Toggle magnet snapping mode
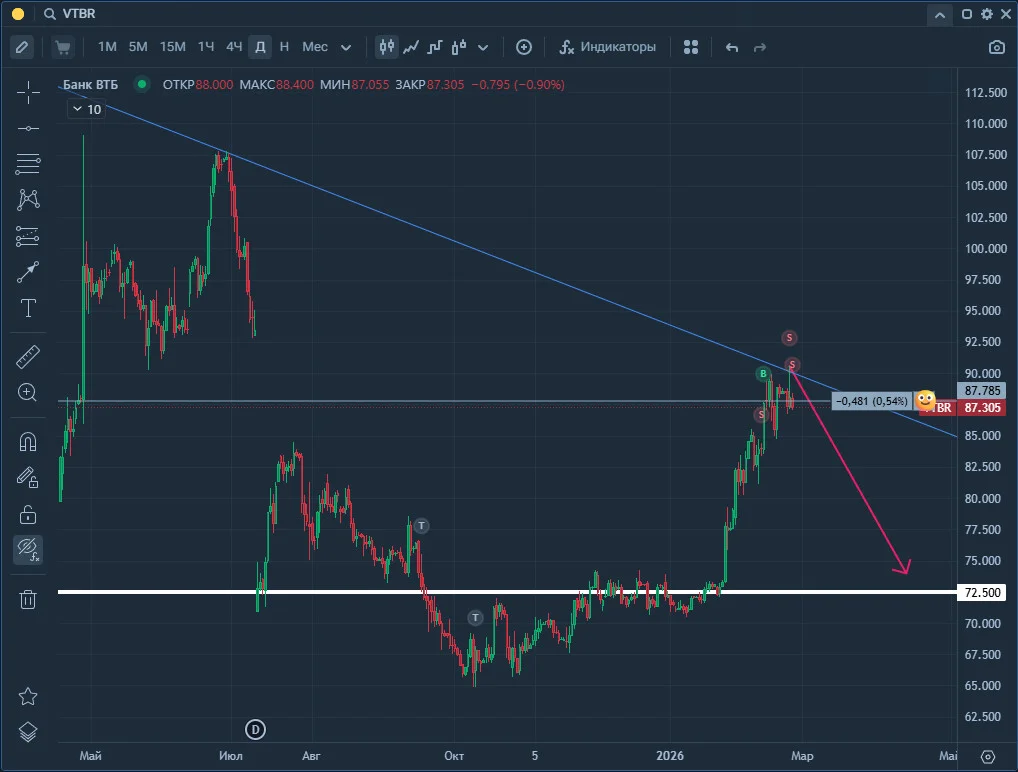This screenshot has width=1018, height=772. 28,442
